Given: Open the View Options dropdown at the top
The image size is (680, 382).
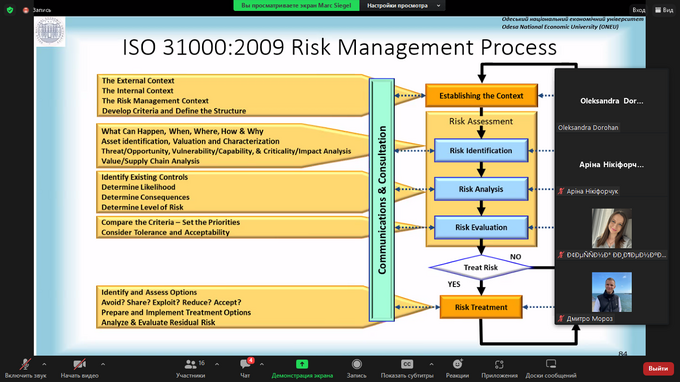Looking at the screenshot, I should (403, 6).
